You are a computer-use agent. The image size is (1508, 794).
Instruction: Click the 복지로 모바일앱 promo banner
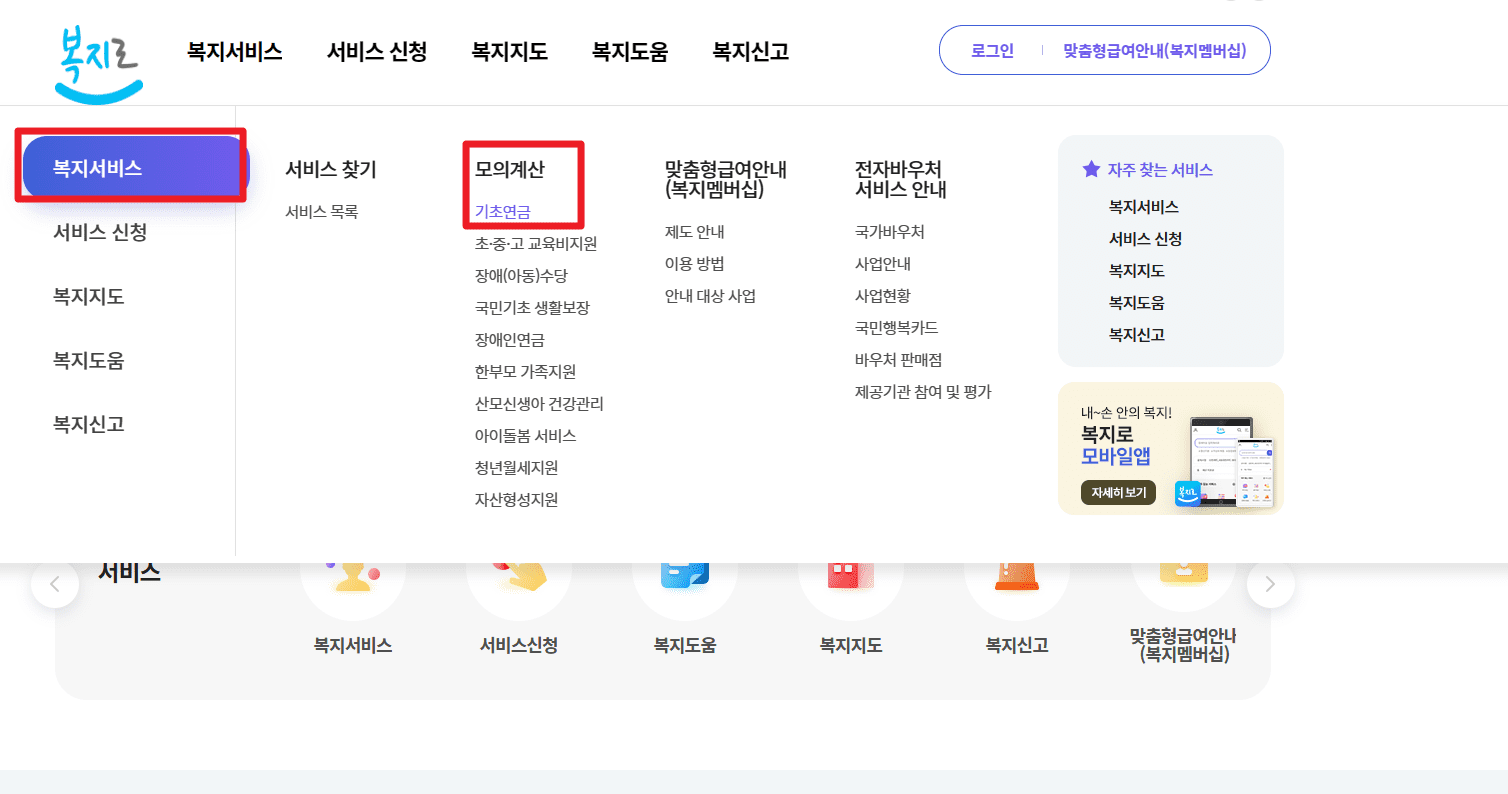coord(1170,447)
